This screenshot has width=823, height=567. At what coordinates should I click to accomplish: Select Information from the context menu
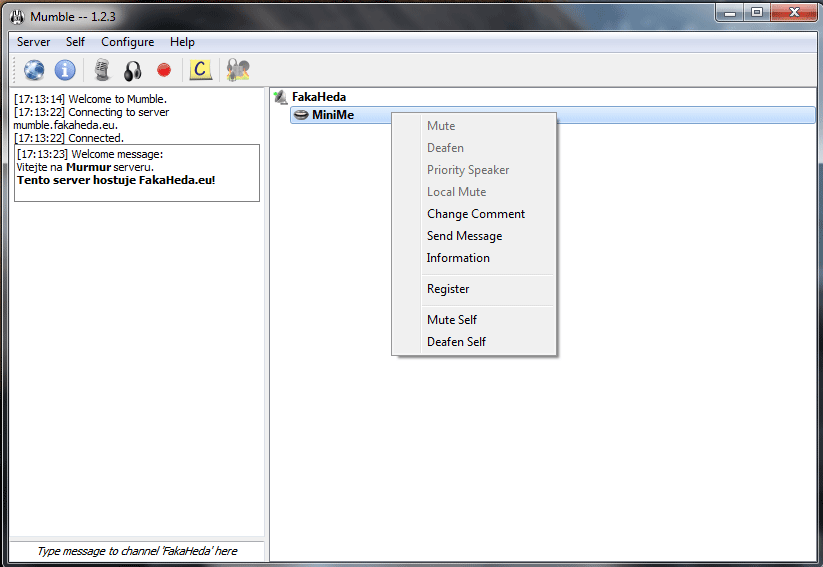pyautogui.click(x=458, y=258)
